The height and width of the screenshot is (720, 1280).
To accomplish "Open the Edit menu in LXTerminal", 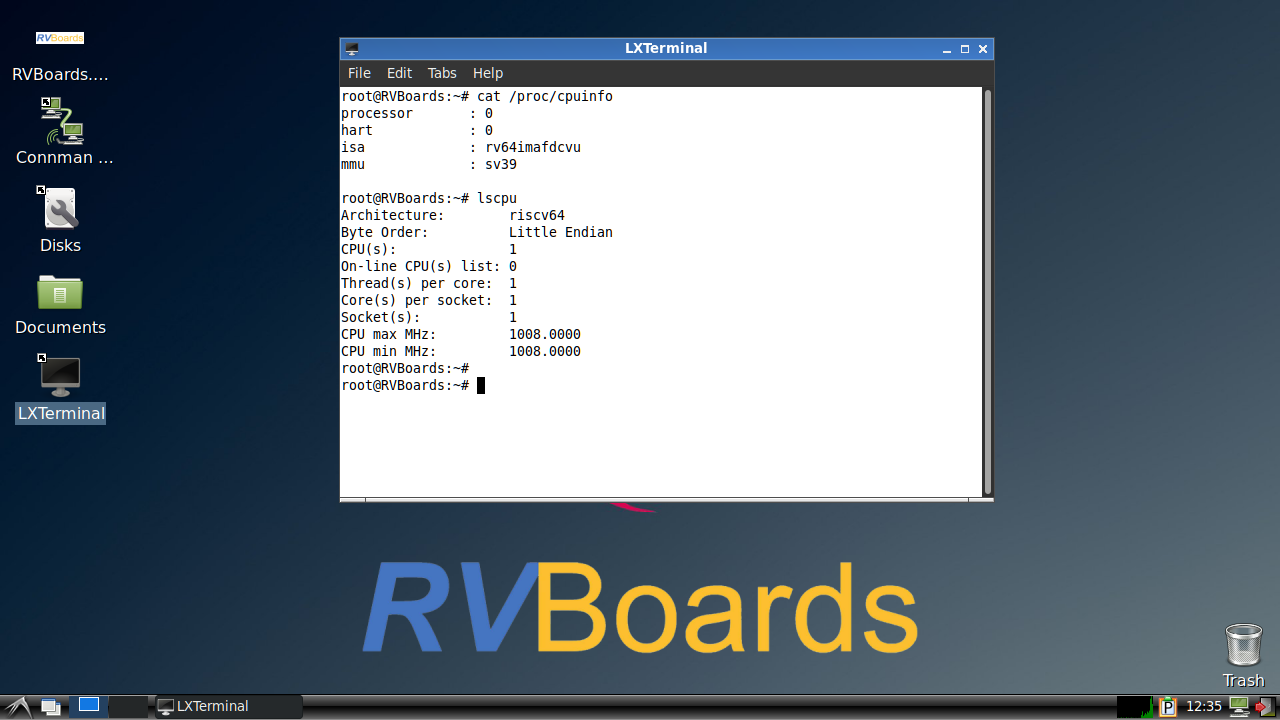I will (399, 73).
